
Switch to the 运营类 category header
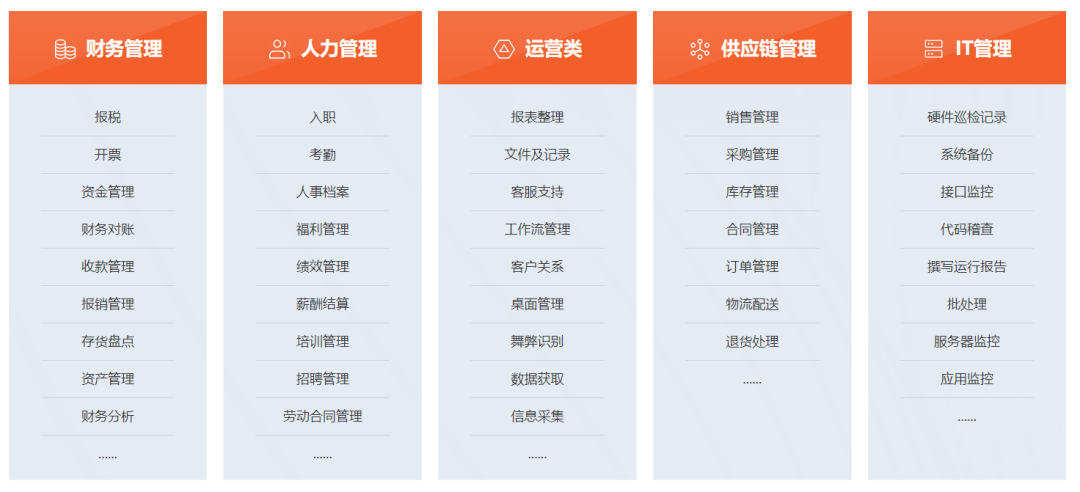553,49
